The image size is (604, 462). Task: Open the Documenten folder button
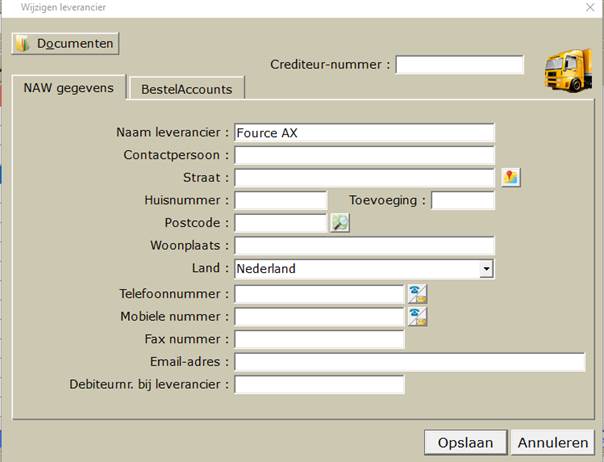click(x=65, y=44)
